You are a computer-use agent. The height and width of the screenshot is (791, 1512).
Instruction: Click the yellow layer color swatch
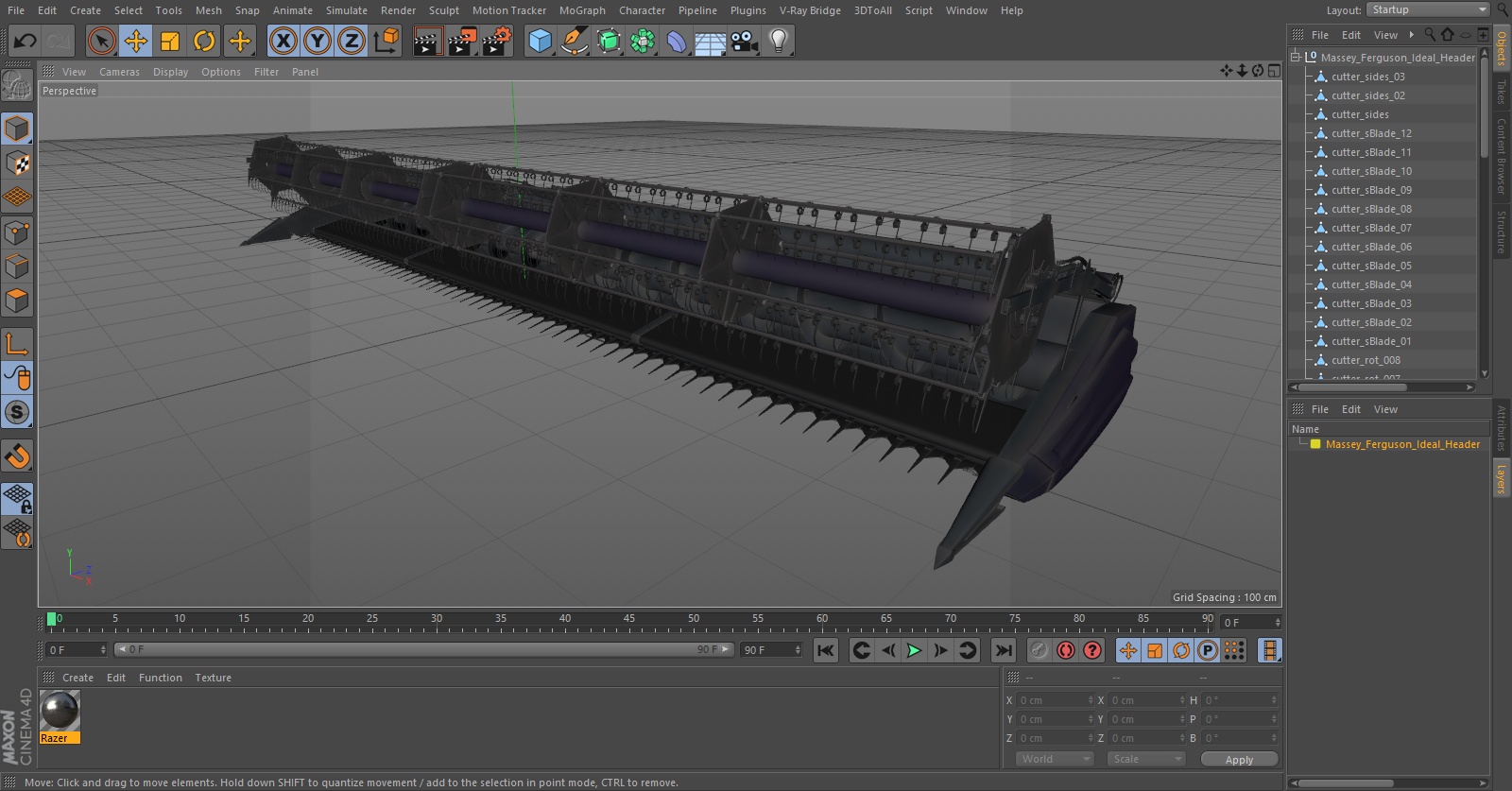[x=1314, y=444]
